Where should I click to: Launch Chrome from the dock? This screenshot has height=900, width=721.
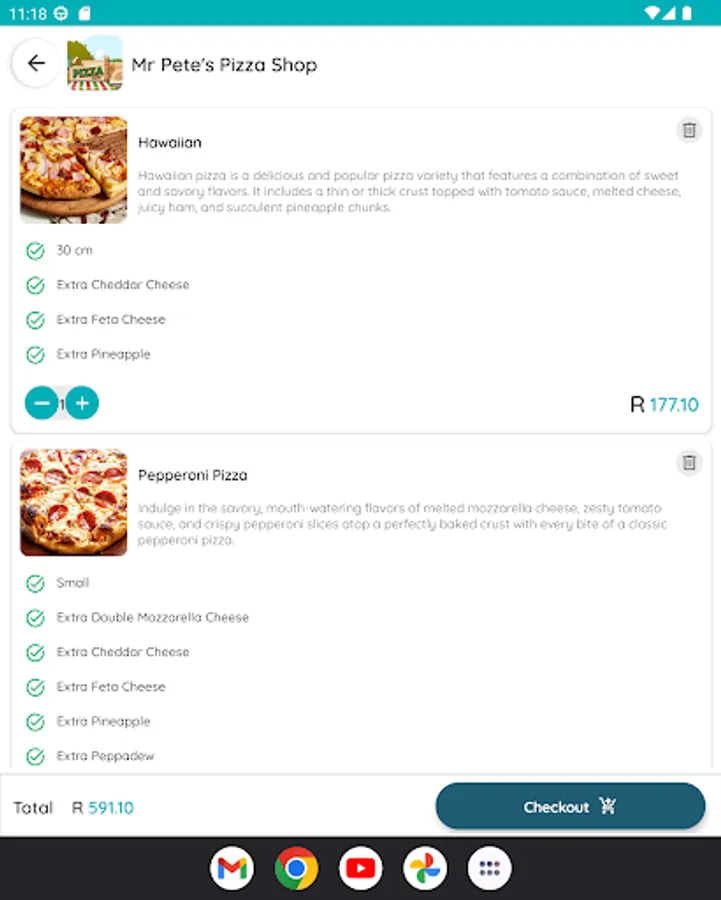(x=296, y=868)
